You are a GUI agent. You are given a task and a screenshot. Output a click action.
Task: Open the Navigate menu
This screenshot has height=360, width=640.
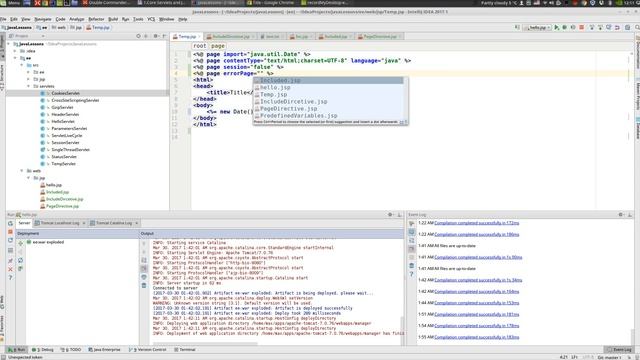coord(43,19)
